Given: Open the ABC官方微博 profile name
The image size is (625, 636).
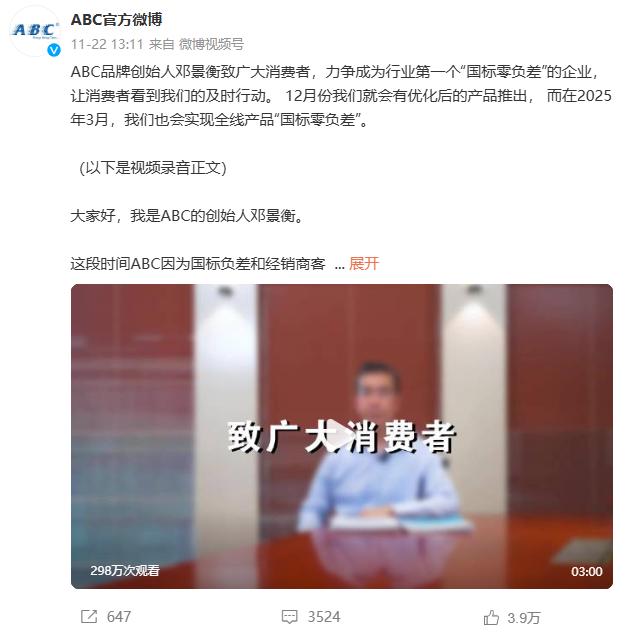Looking at the screenshot, I should [x=116, y=19].
